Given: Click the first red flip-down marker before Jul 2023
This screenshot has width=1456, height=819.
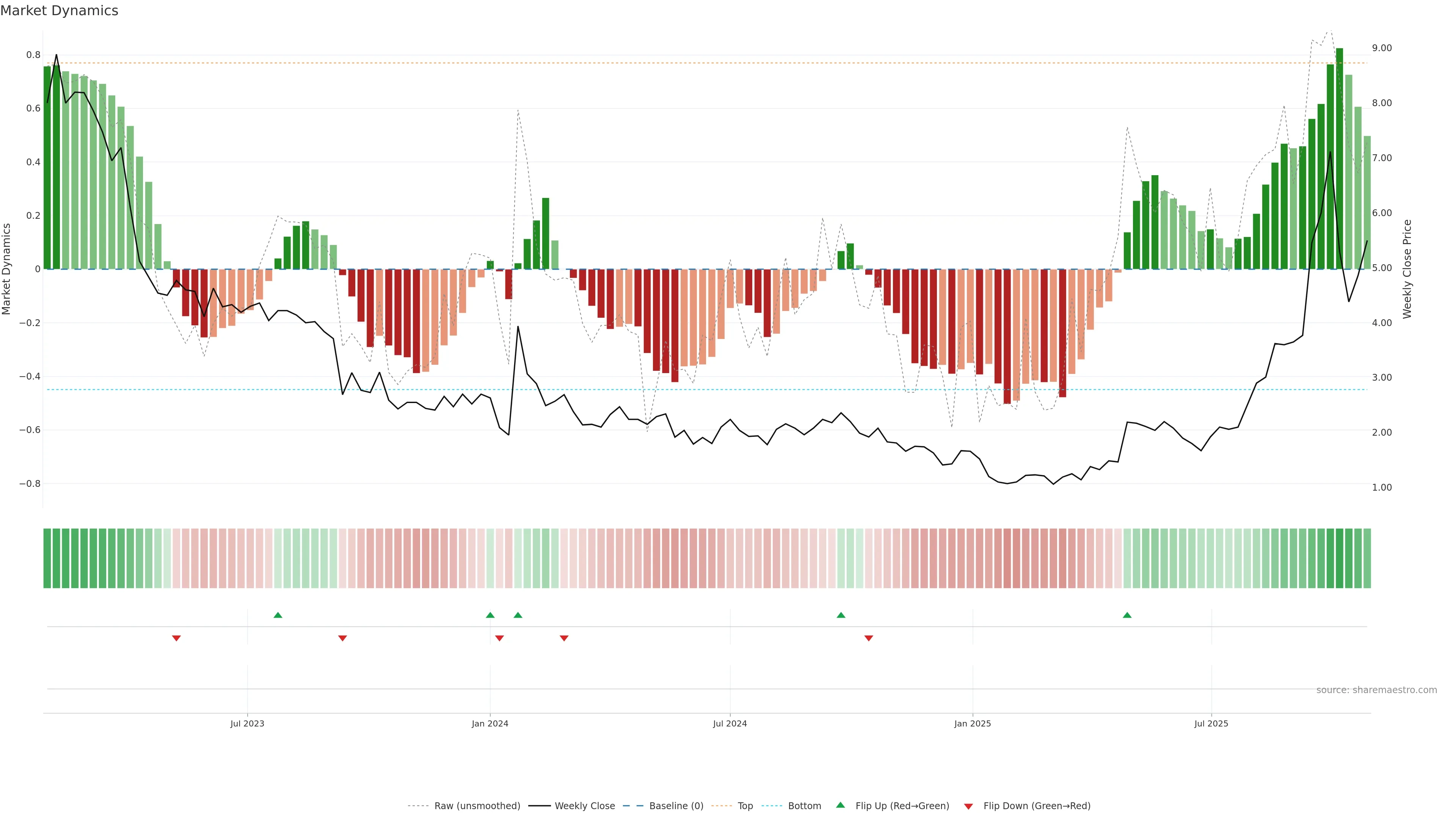Looking at the screenshot, I should [x=176, y=638].
